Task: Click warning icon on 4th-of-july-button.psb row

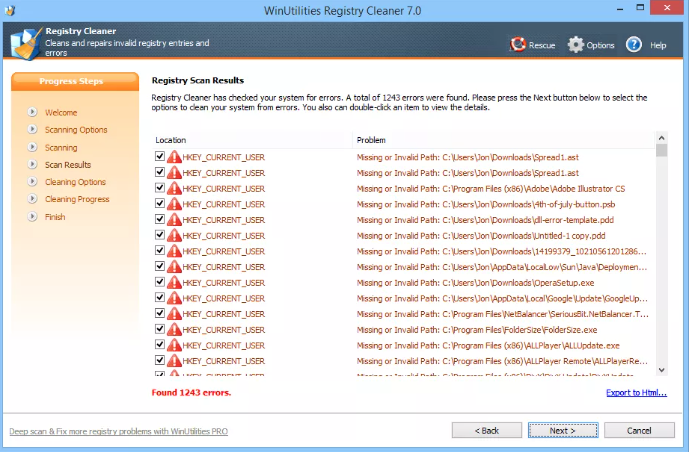Action: point(174,204)
